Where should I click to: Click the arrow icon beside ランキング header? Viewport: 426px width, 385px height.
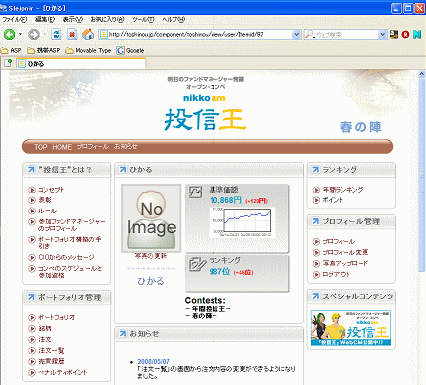tap(315, 170)
